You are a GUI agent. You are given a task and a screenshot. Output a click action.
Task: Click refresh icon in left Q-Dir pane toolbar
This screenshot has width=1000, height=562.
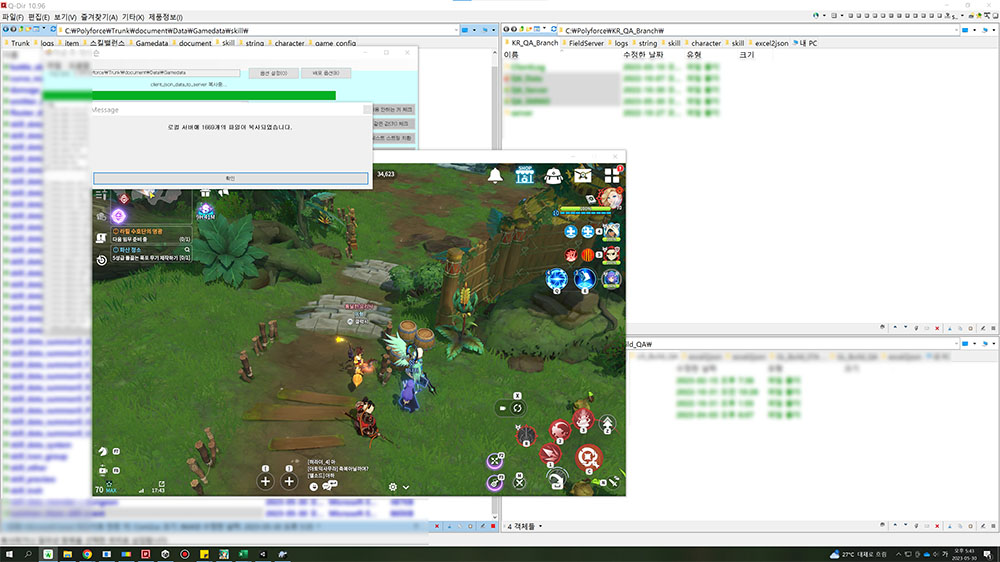click(x=52, y=29)
